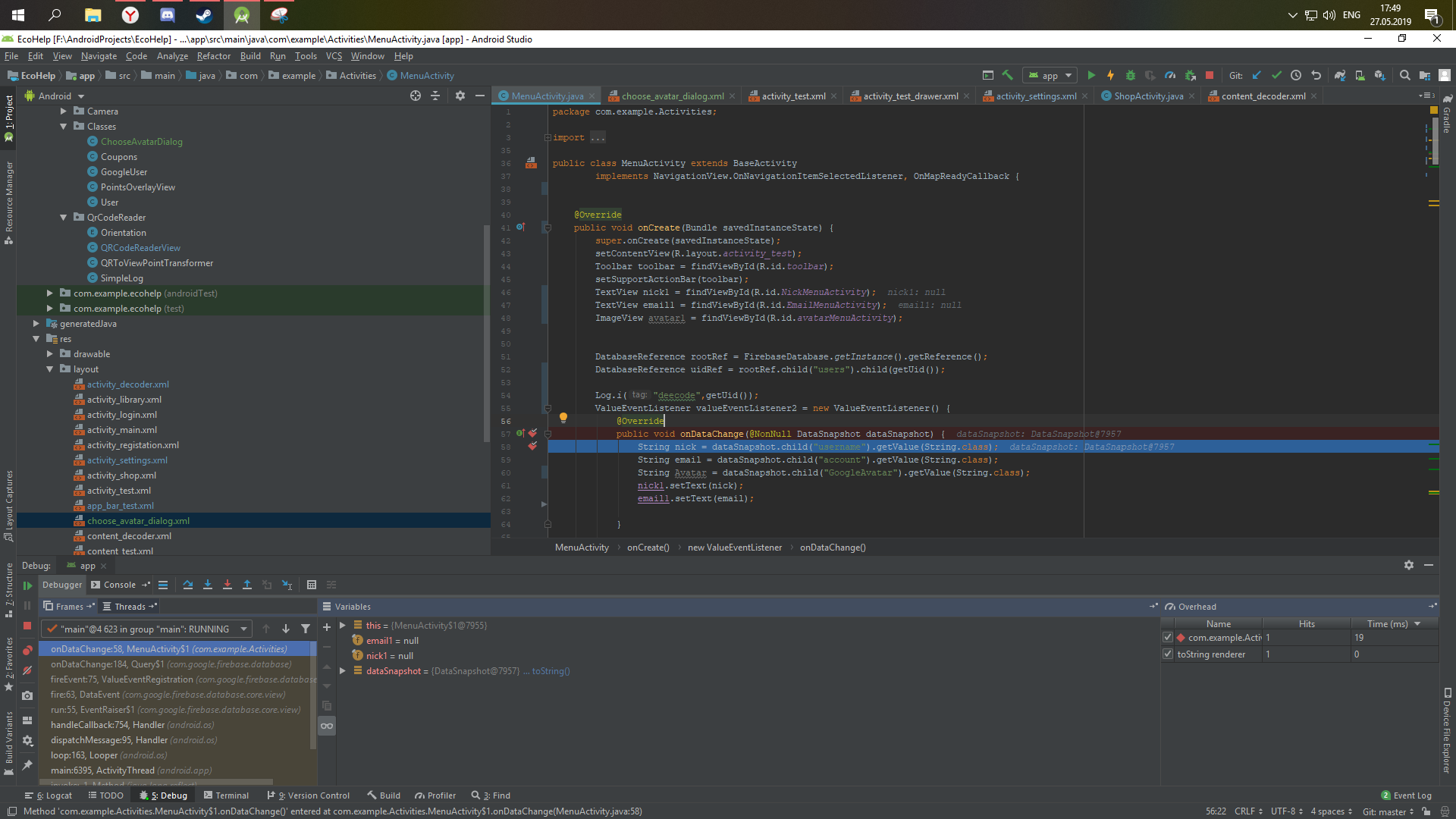This screenshot has height=819, width=1456.
Task: Expand the 'this' variable node
Action: click(x=343, y=626)
